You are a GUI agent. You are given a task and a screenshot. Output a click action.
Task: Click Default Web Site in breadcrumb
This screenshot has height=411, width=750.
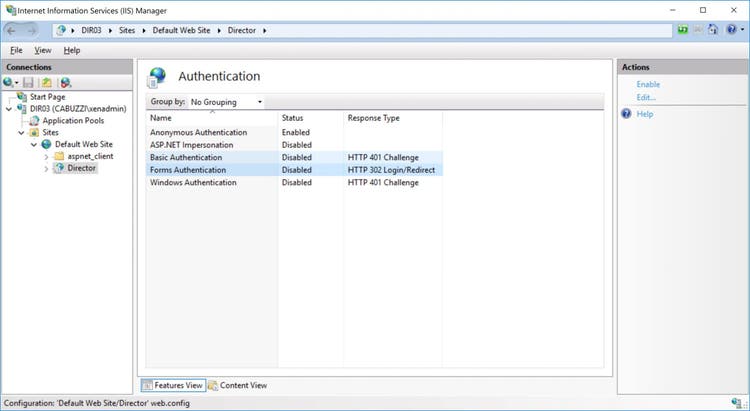click(x=181, y=30)
